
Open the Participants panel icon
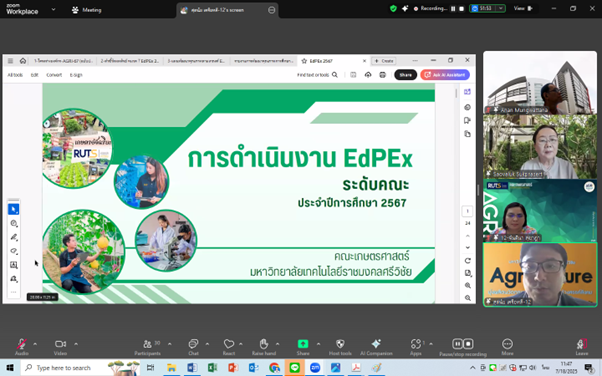[147, 343]
